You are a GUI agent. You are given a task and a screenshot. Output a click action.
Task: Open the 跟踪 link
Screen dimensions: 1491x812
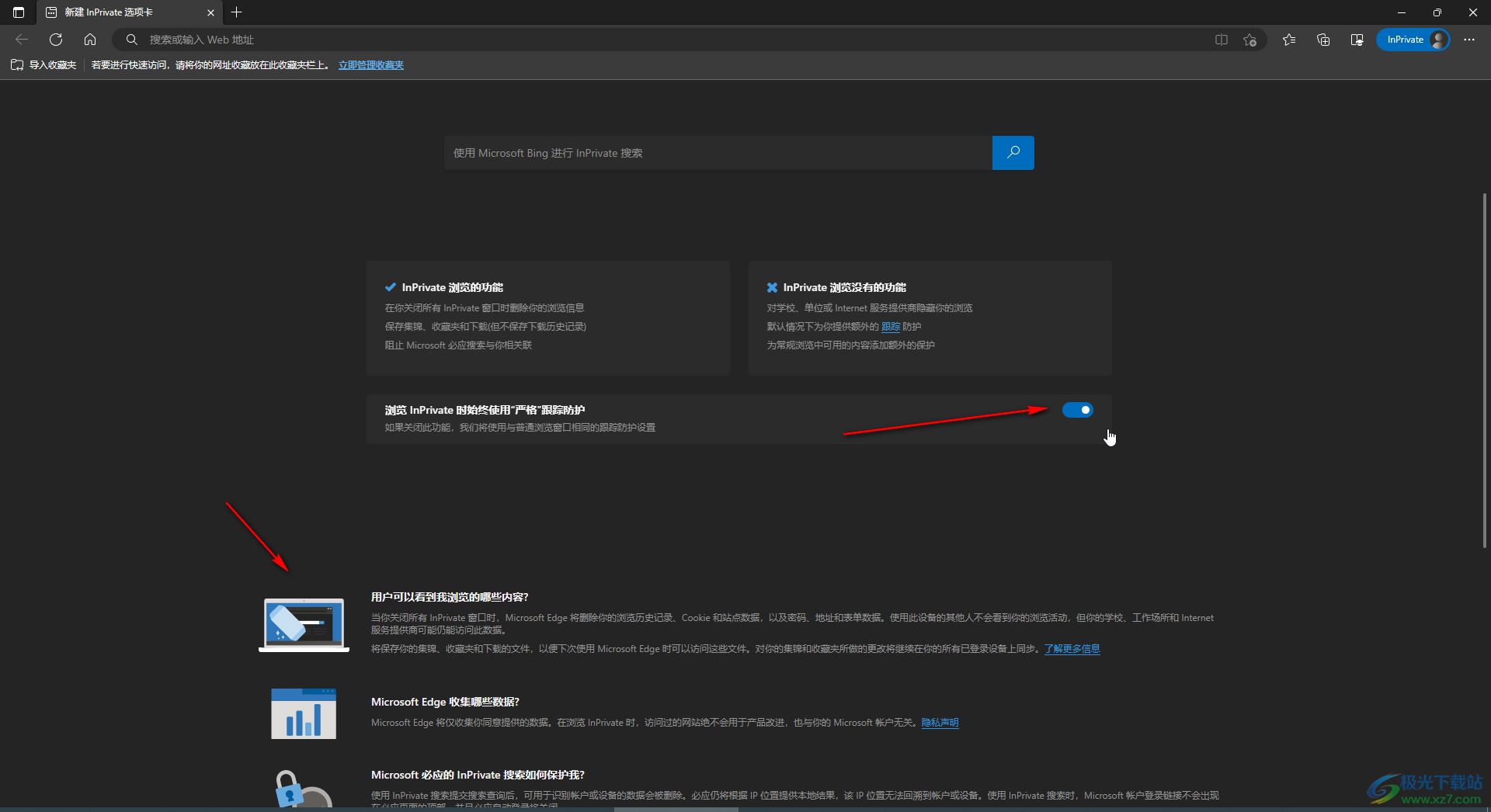(x=891, y=327)
